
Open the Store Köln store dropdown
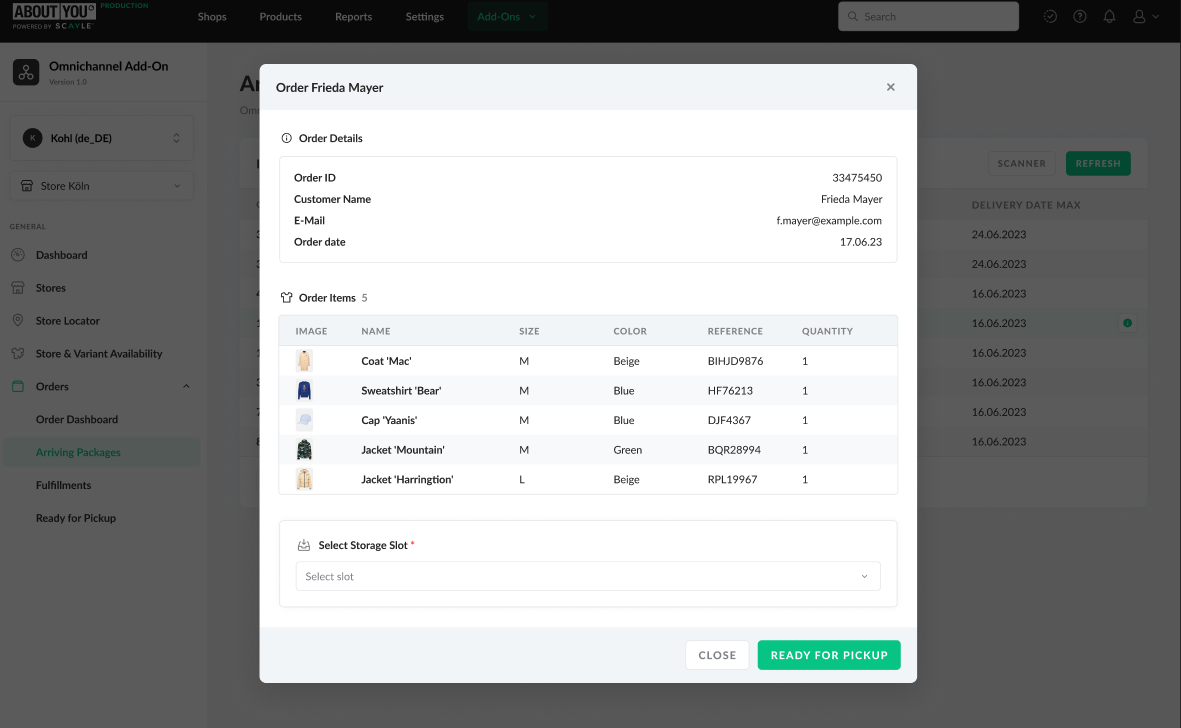click(x=102, y=186)
